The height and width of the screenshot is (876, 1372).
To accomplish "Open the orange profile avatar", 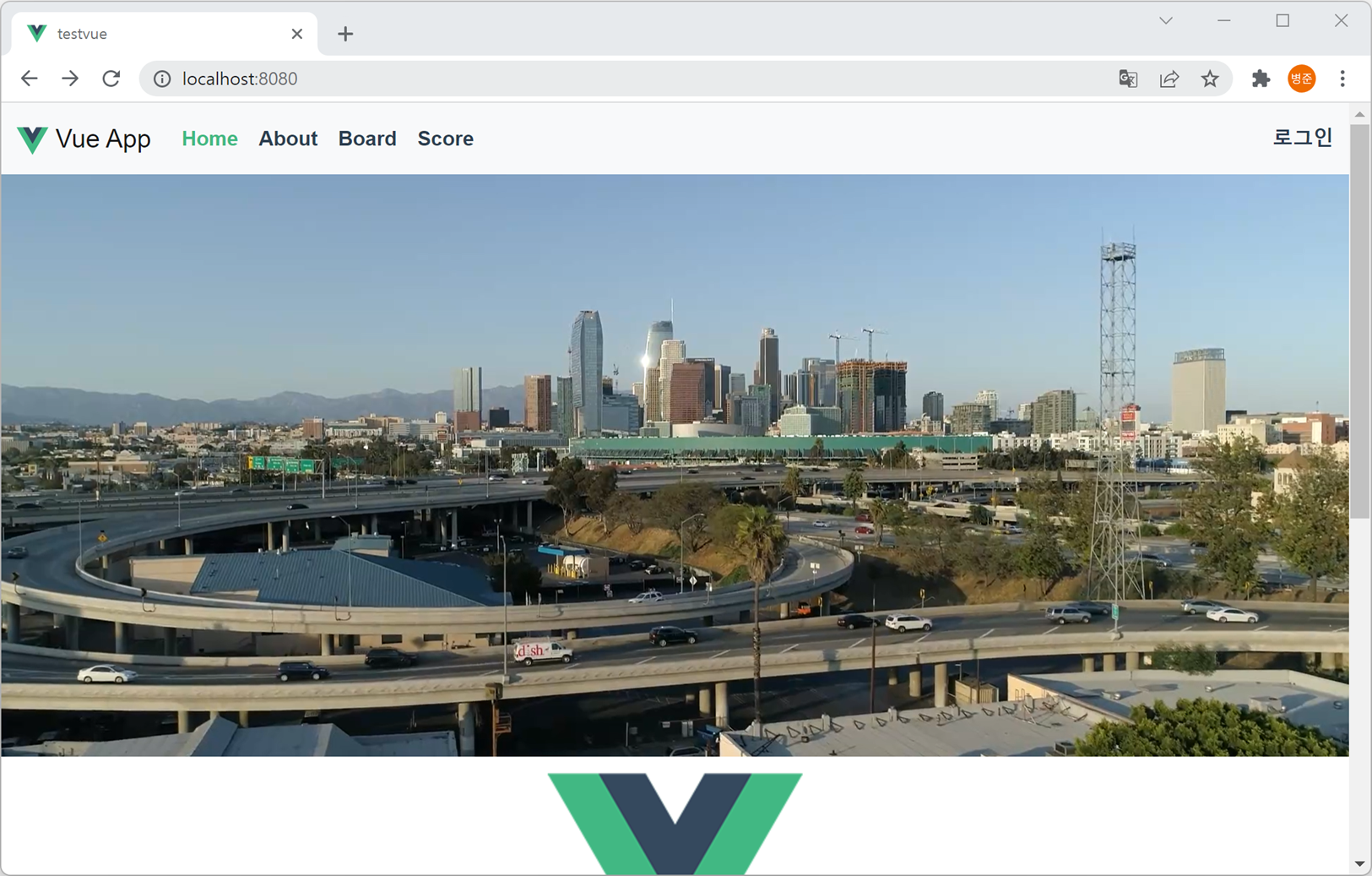I will (x=1302, y=79).
